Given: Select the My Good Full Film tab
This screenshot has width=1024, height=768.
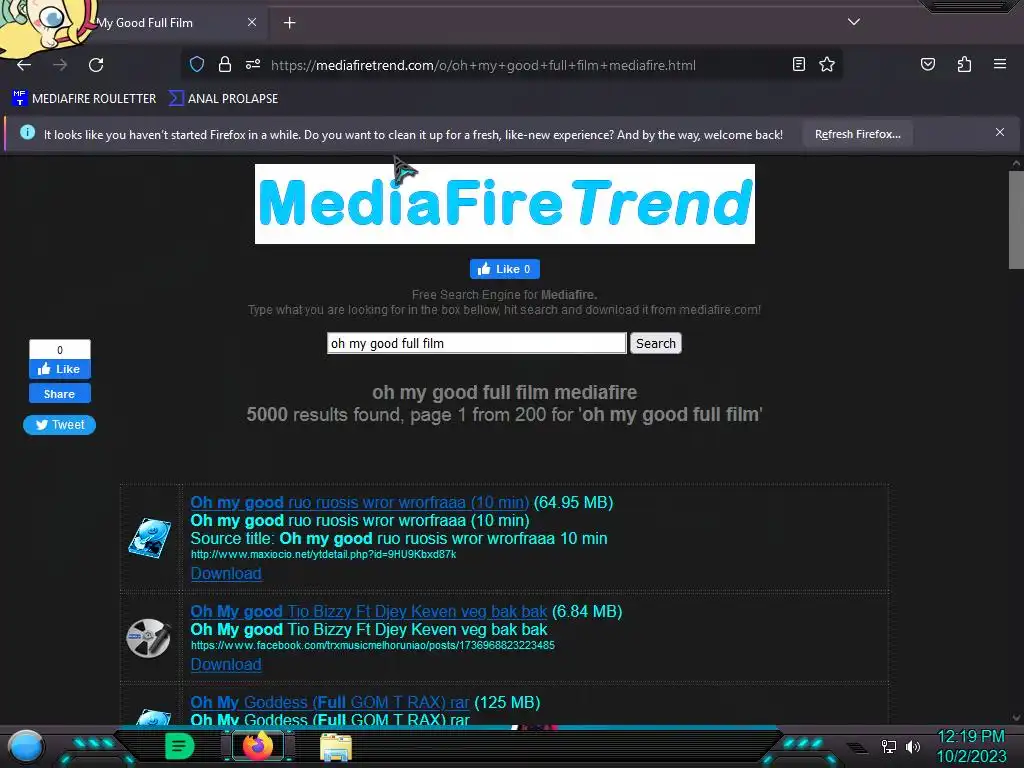Looking at the screenshot, I should [x=145, y=23].
